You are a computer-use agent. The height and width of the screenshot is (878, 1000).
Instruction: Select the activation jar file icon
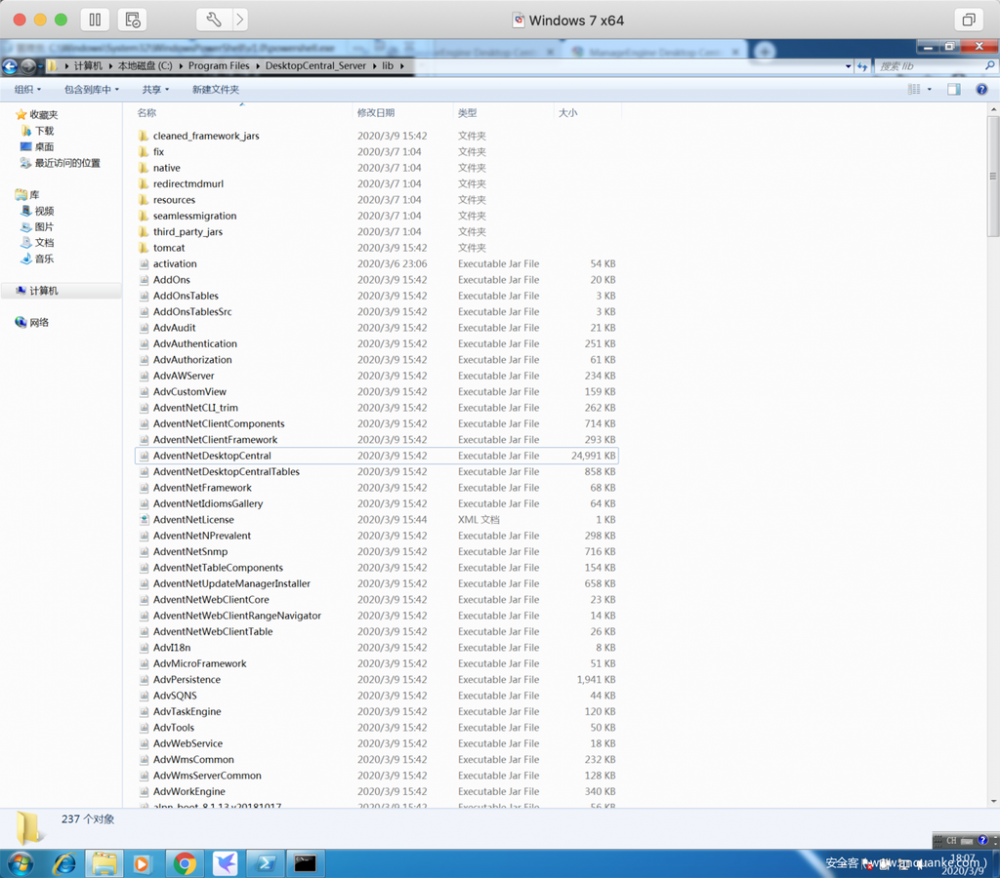click(144, 263)
